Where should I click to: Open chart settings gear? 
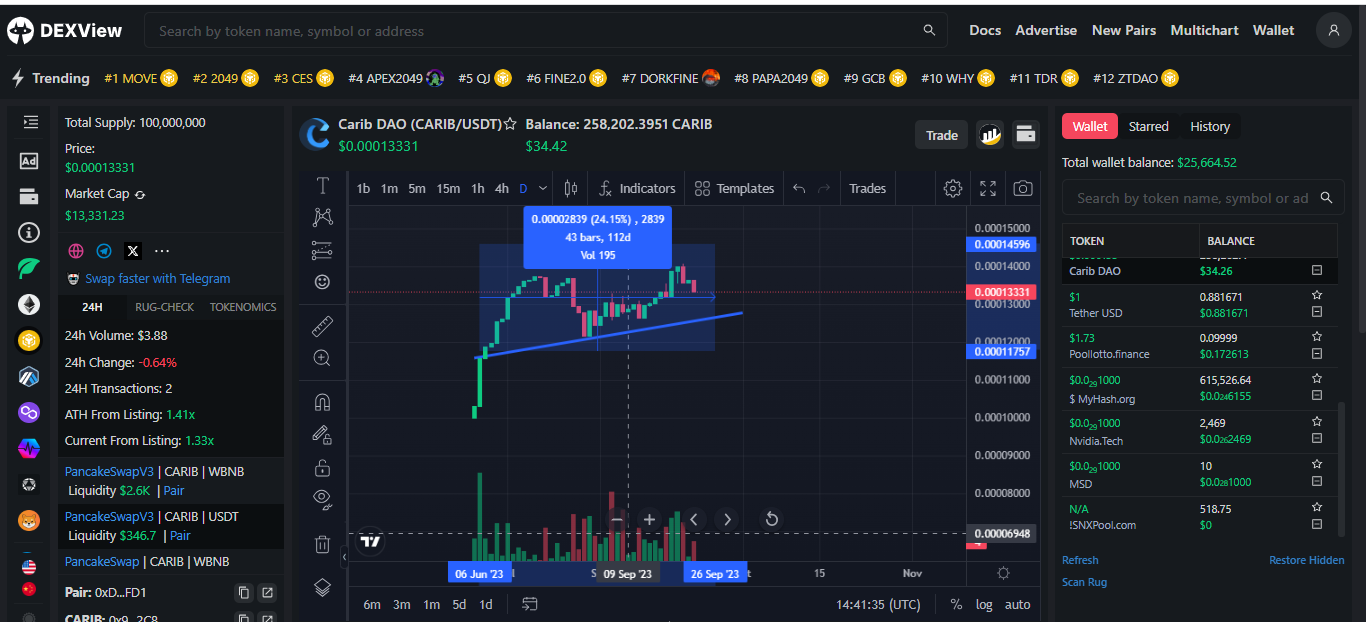[x=953, y=188]
